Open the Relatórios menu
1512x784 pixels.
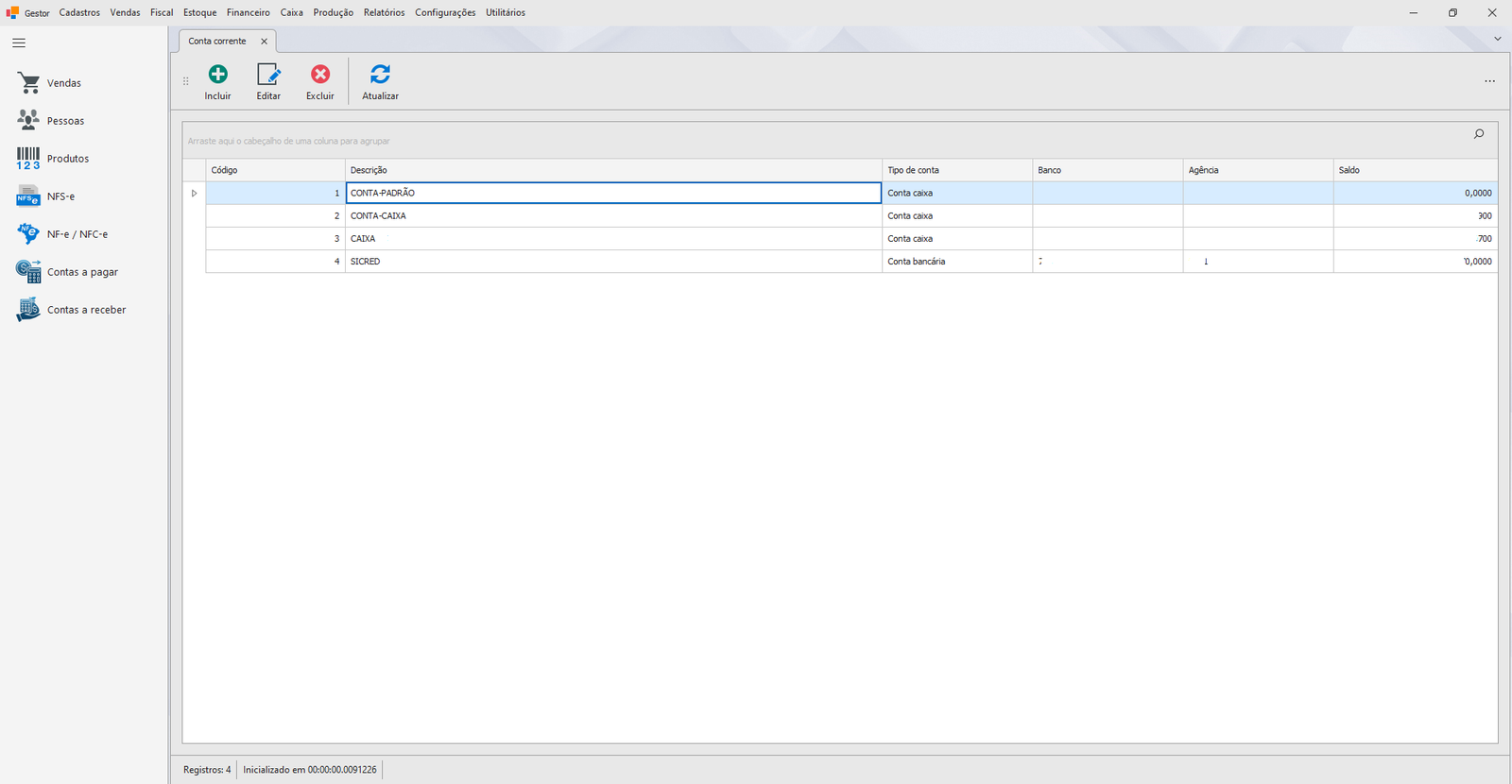[x=384, y=12]
